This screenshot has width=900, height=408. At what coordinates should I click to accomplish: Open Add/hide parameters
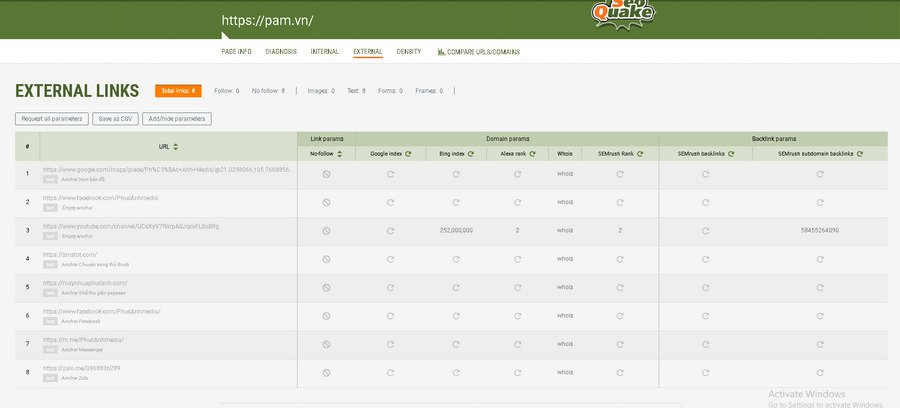pyautogui.click(x=176, y=119)
